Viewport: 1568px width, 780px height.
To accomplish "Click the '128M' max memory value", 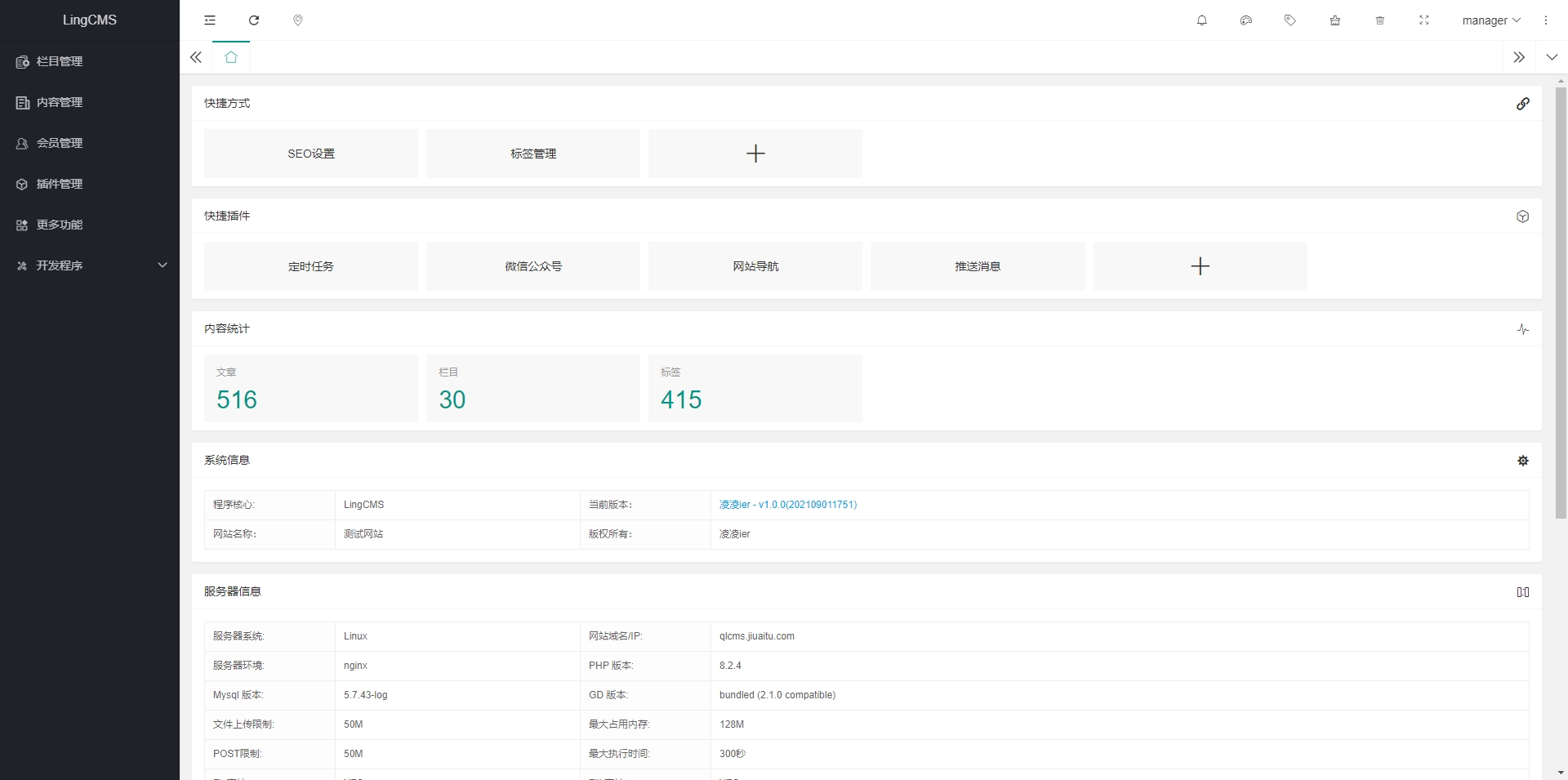I will tap(732, 724).
